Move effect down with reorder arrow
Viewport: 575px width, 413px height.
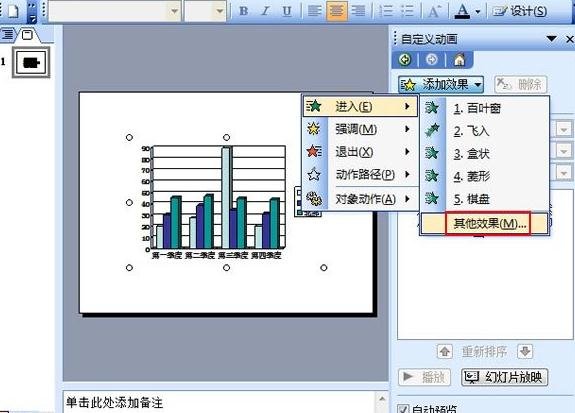click(x=525, y=352)
